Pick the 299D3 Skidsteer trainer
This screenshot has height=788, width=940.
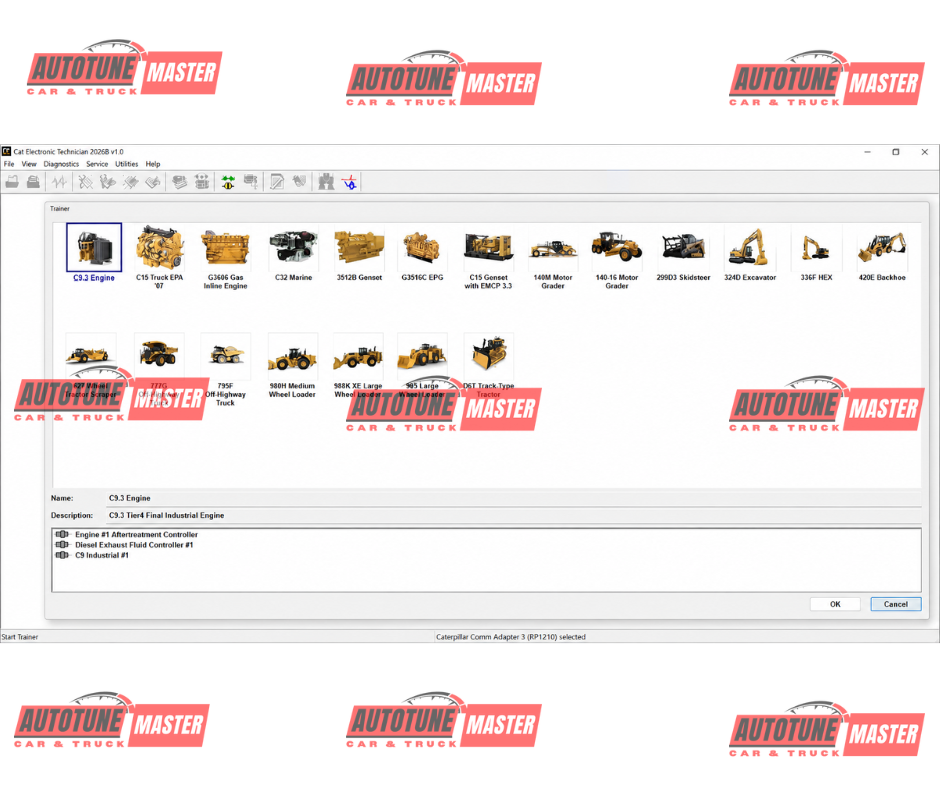tap(683, 247)
